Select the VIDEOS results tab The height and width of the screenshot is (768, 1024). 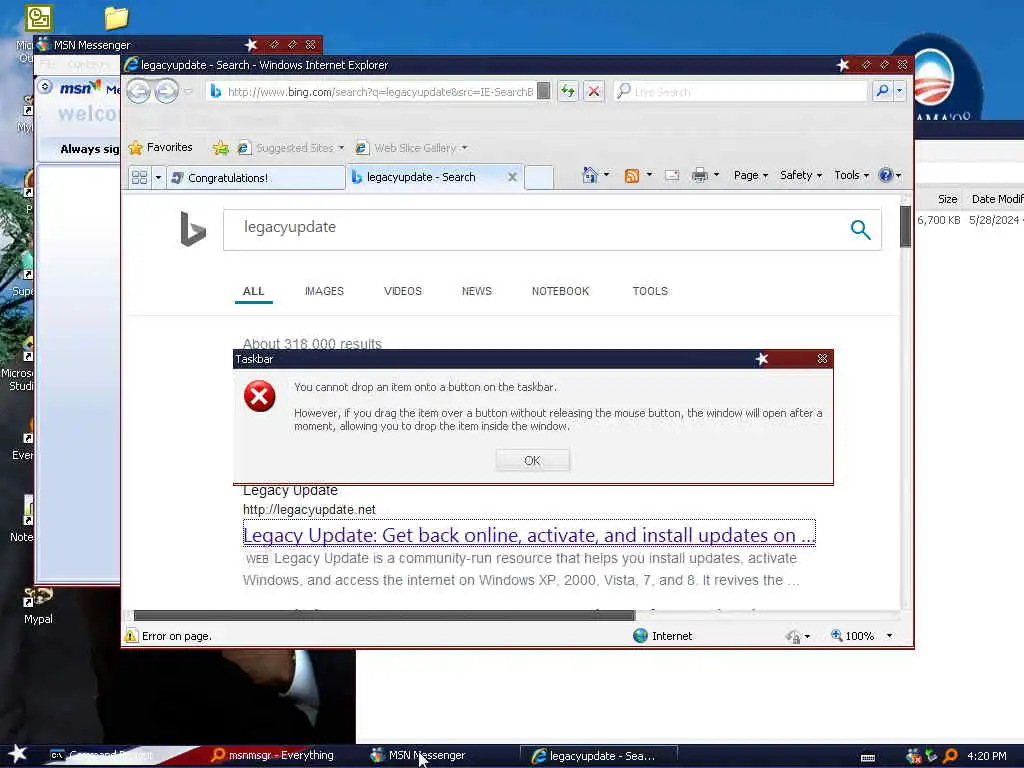pos(403,291)
